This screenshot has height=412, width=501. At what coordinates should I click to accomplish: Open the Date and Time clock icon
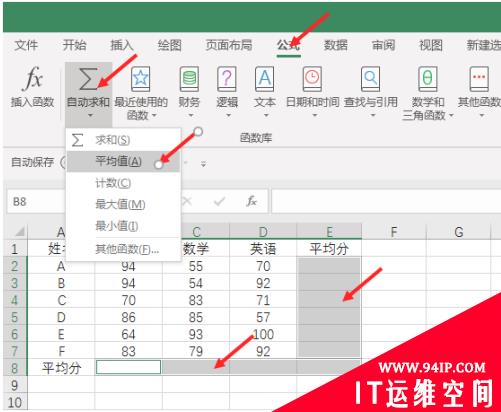click(x=312, y=79)
